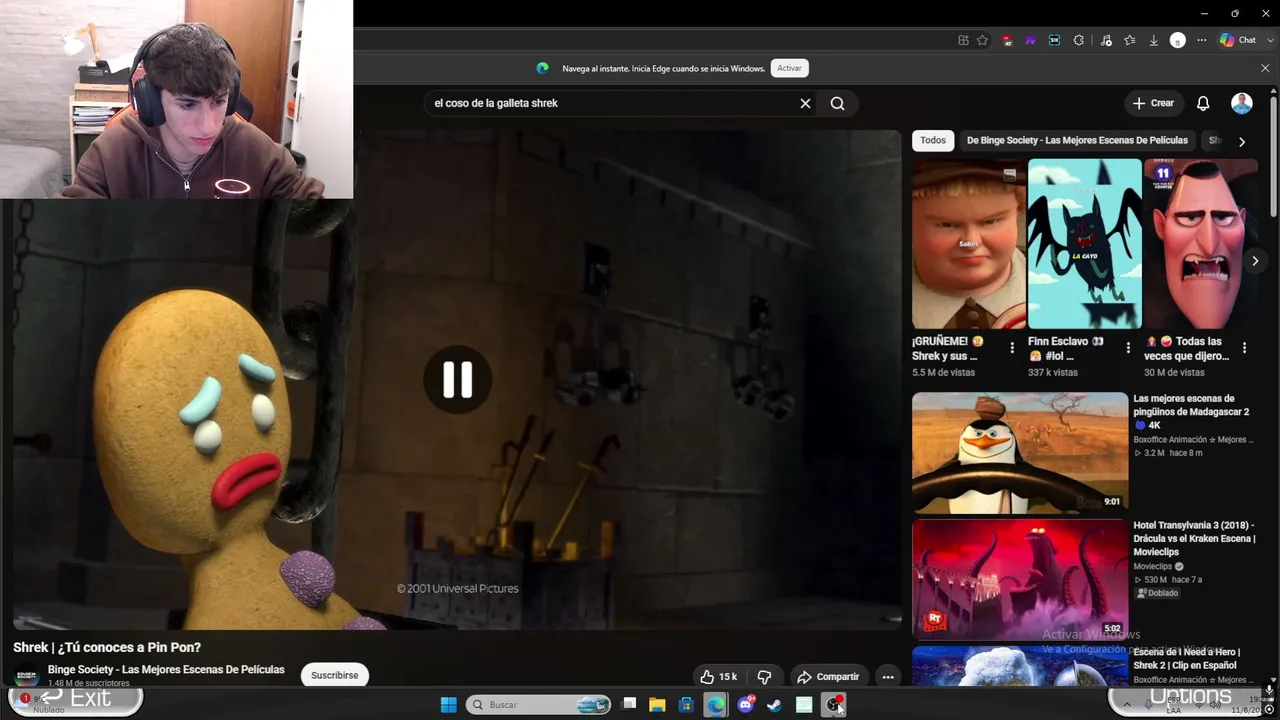Screen dimensions: 1280x720
Task: Open Task View on the taskbar
Action: click(629, 705)
